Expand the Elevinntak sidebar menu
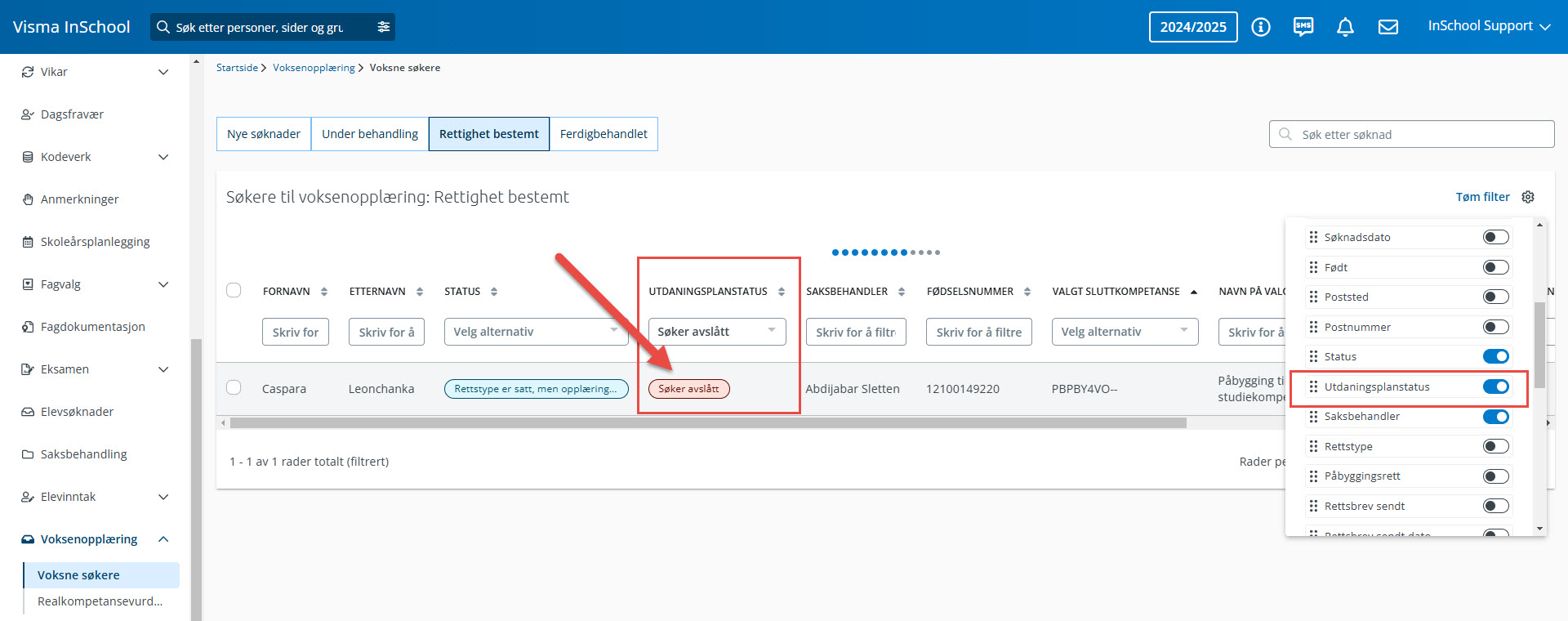The height and width of the screenshot is (621, 1568). point(163,497)
